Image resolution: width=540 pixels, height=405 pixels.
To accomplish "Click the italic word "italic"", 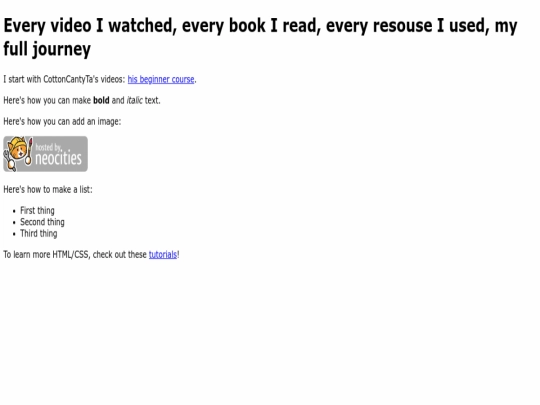I will [134, 100].
